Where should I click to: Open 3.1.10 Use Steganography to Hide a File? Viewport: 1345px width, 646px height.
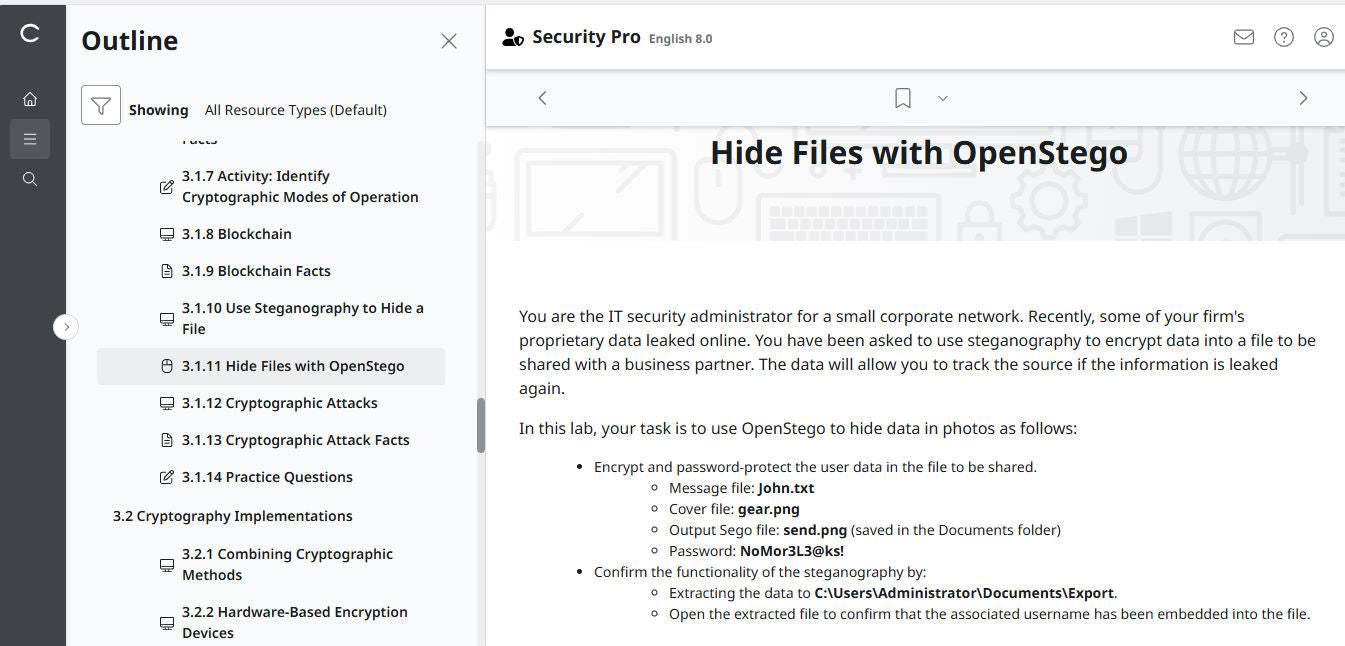[x=302, y=318]
